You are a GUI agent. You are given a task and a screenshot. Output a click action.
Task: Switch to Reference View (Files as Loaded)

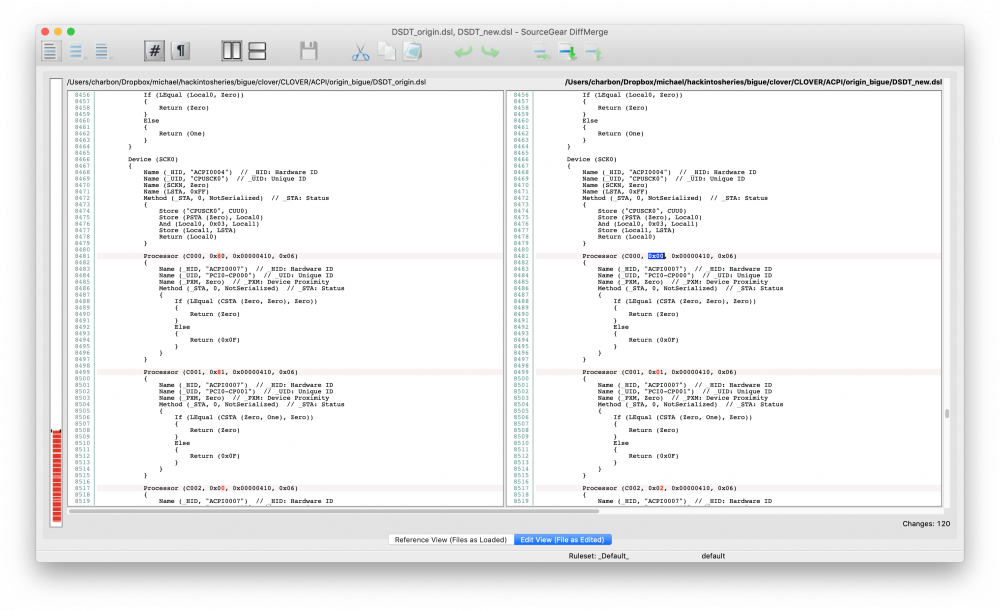point(450,540)
